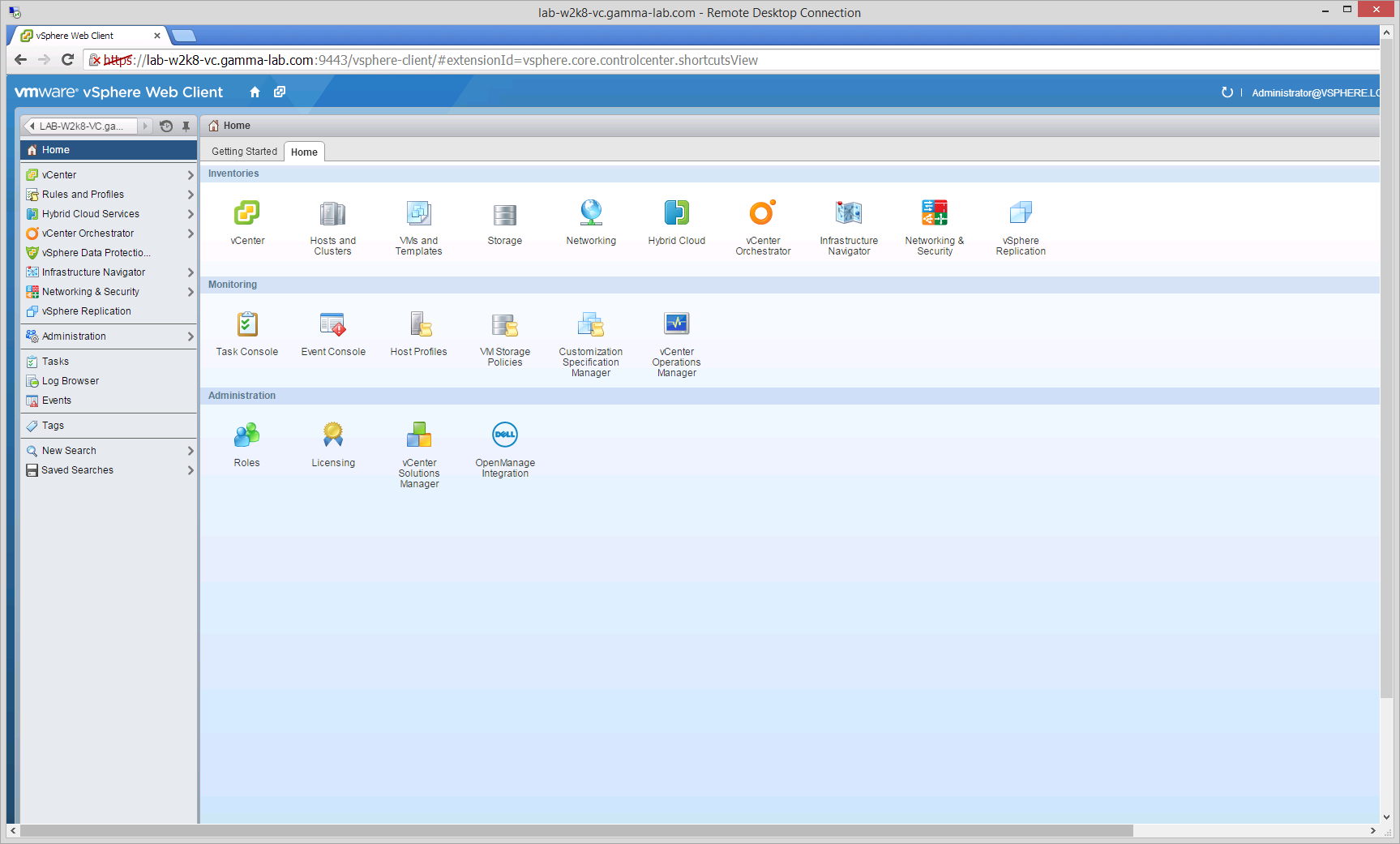Click the Storage inventory icon
The height and width of the screenshot is (844, 1400).
(504, 214)
